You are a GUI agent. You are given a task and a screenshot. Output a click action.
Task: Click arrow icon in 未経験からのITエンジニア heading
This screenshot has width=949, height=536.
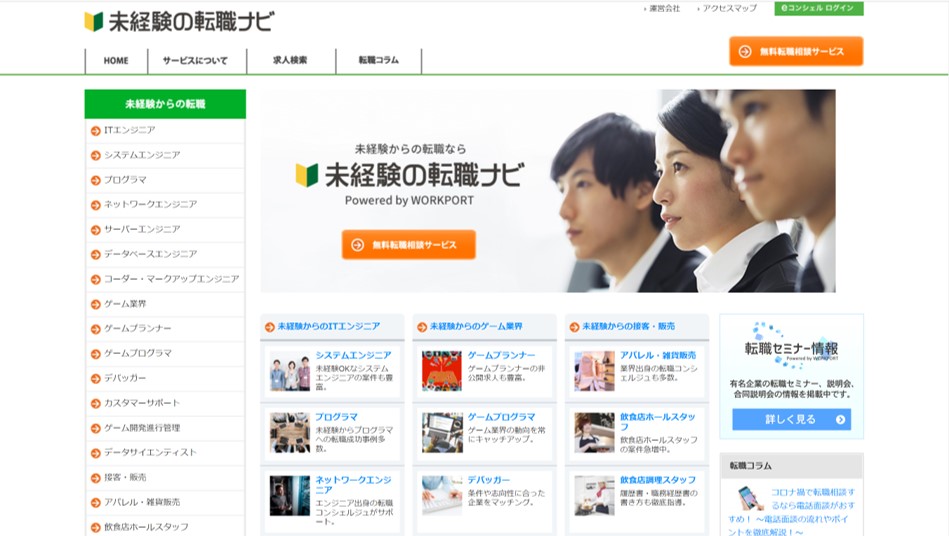point(270,327)
